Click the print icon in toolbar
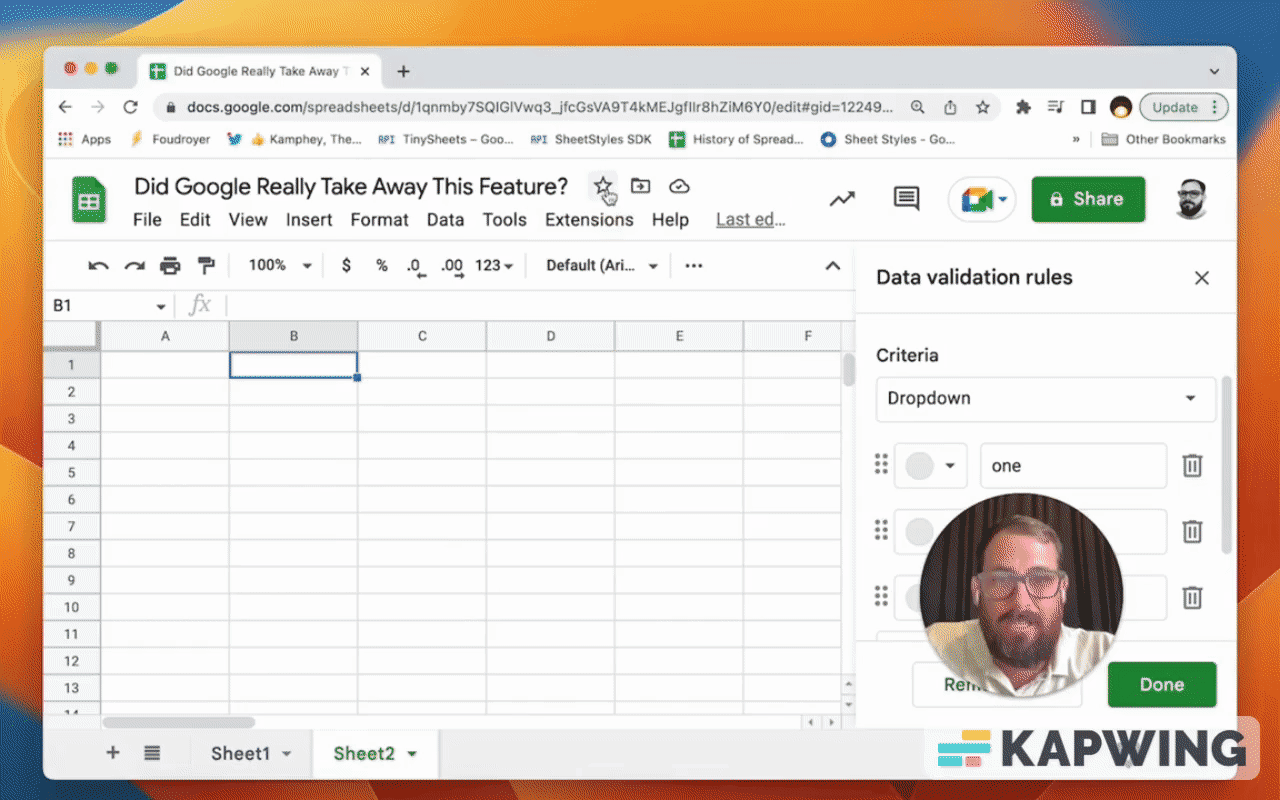 (x=170, y=266)
